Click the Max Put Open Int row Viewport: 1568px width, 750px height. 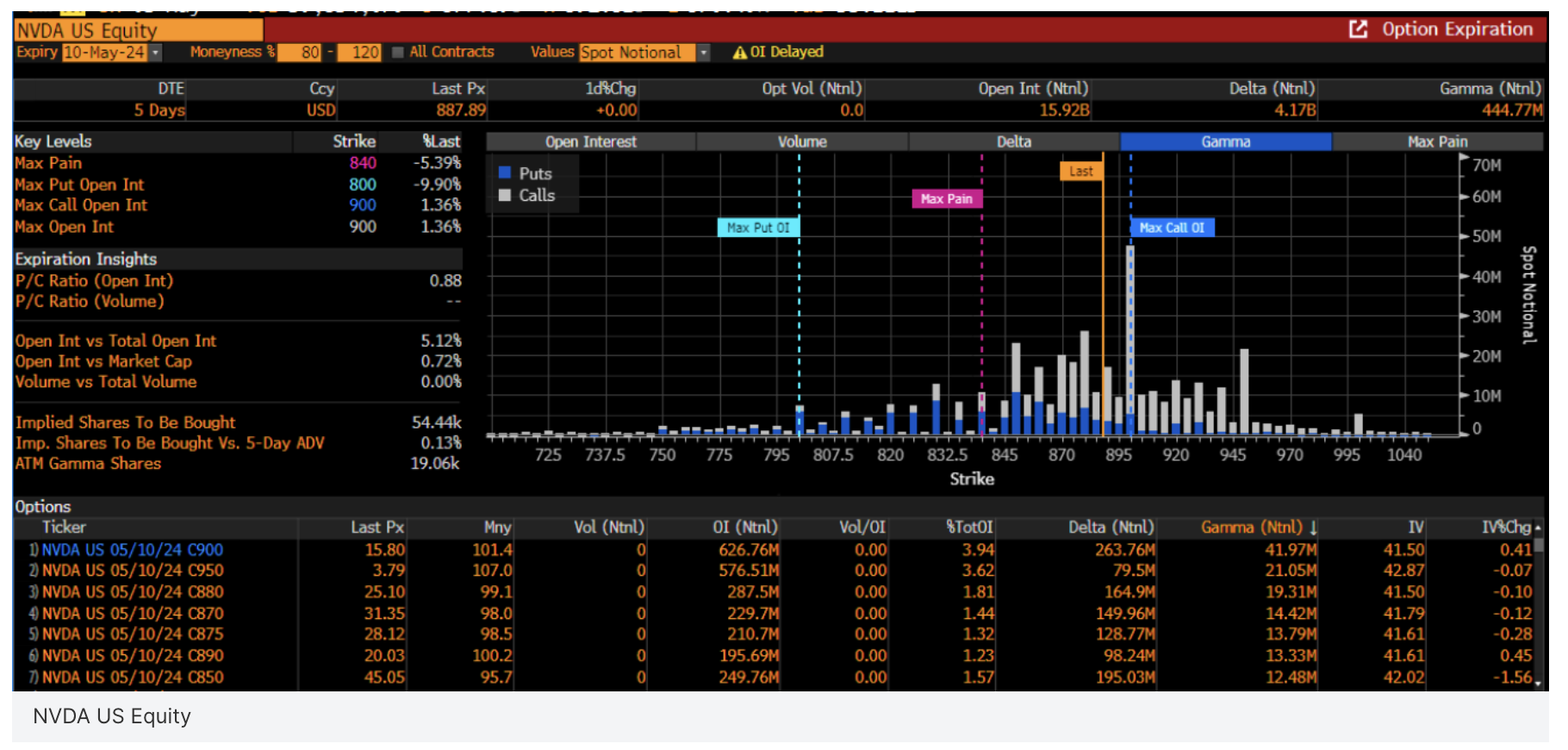[238, 184]
